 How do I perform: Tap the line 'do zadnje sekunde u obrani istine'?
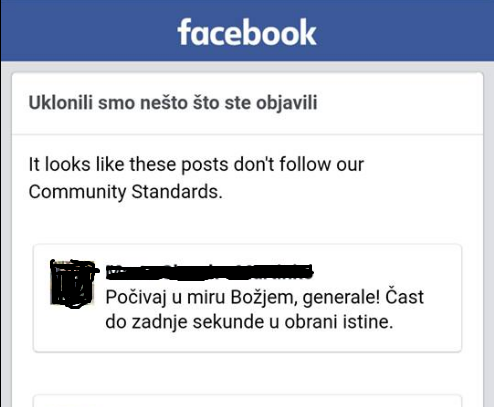(x=249, y=322)
